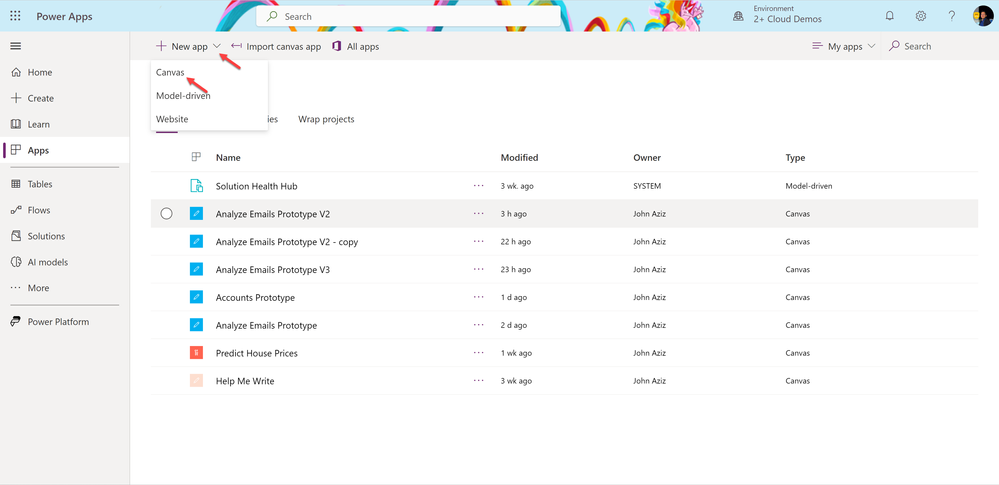Click the Import canvas app arrow icon
Image resolution: width=999 pixels, height=485 pixels.
236,46
